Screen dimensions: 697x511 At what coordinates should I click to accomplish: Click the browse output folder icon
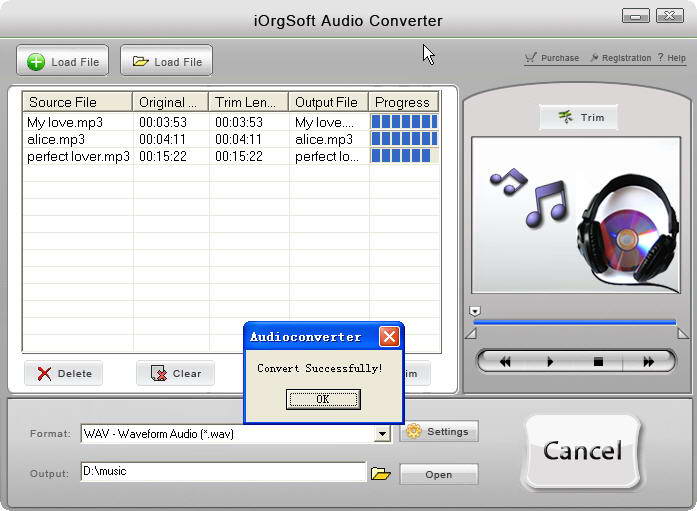381,474
